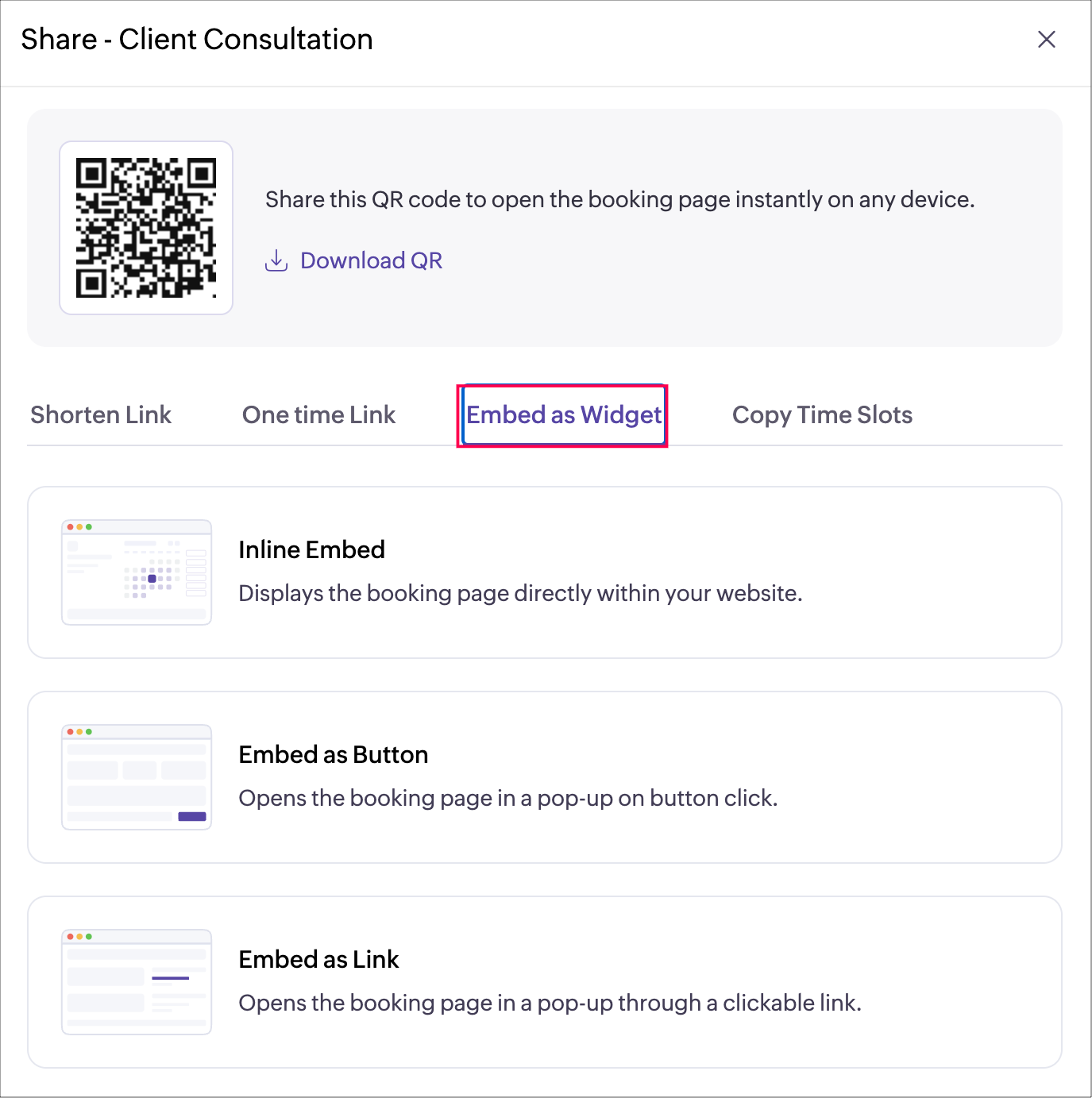Switch to the Shorten Link tab
1092x1098 pixels.
101,414
